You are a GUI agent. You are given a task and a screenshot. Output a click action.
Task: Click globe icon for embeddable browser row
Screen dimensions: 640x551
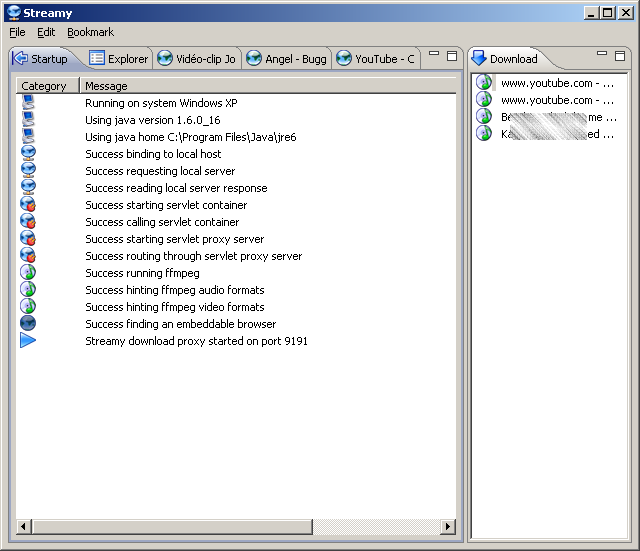pyautogui.click(x=28, y=323)
